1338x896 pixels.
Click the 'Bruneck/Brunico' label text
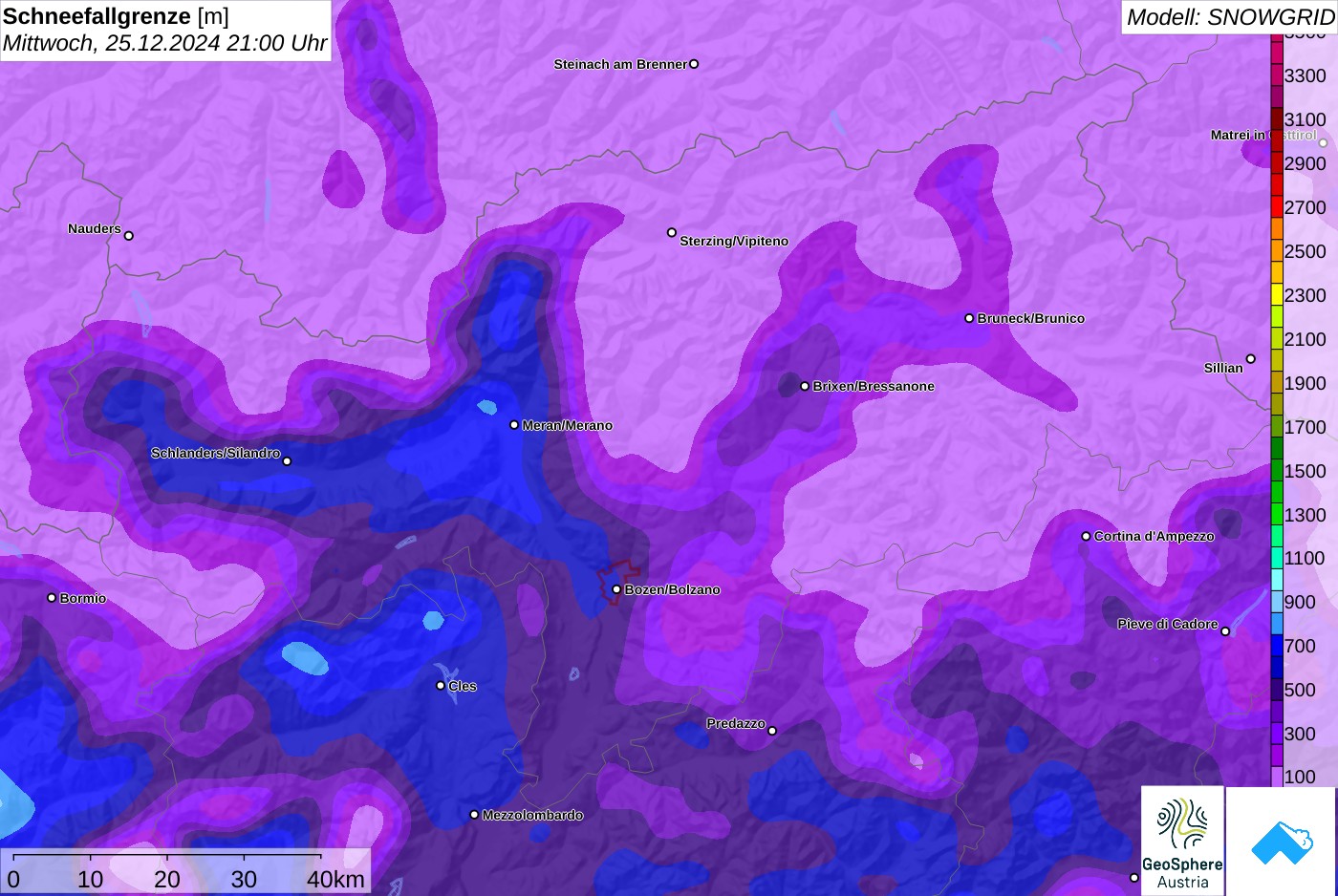pyautogui.click(x=1031, y=318)
